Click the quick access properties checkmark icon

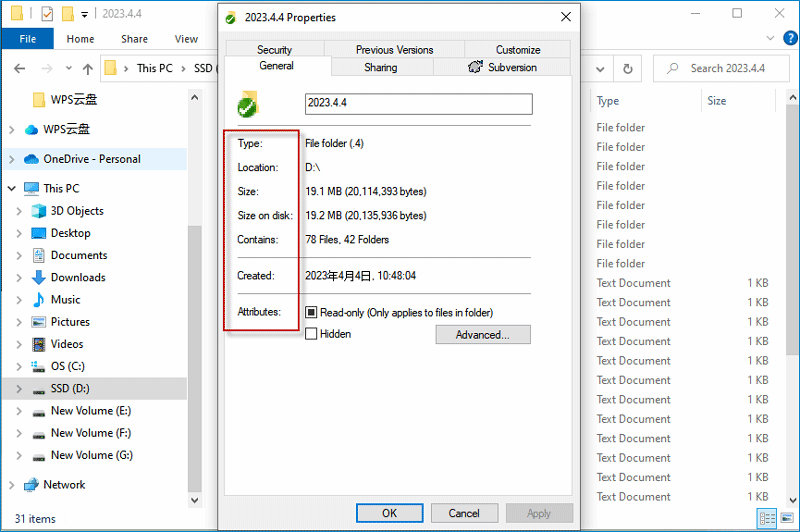(47, 14)
